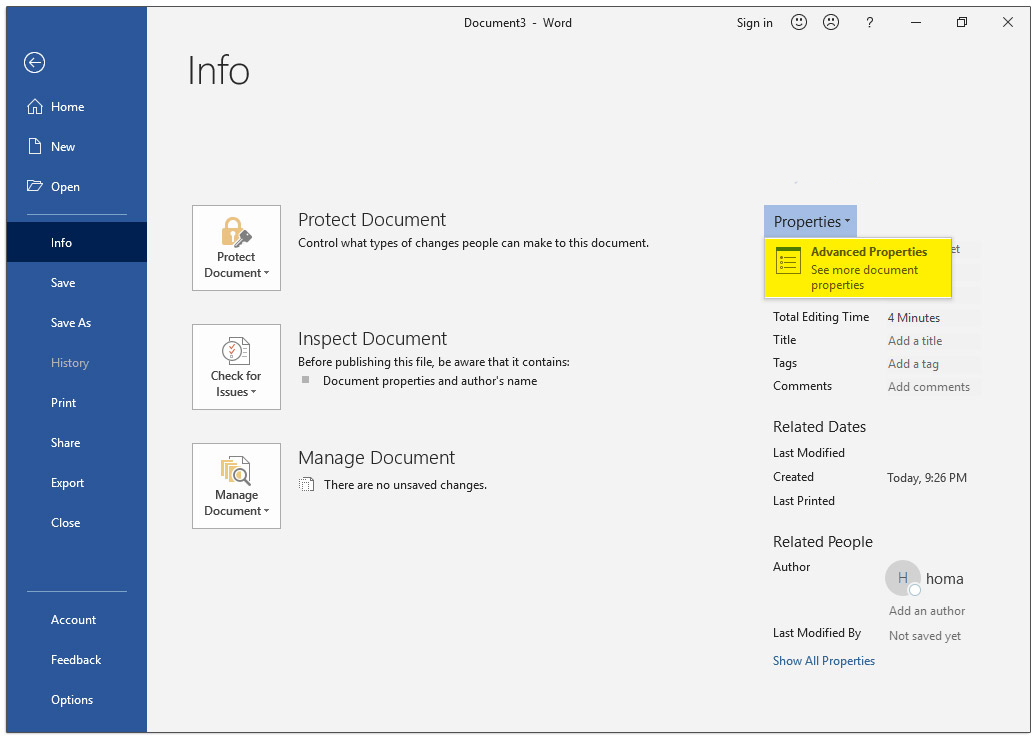Minimize the Word window

click(x=916, y=22)
